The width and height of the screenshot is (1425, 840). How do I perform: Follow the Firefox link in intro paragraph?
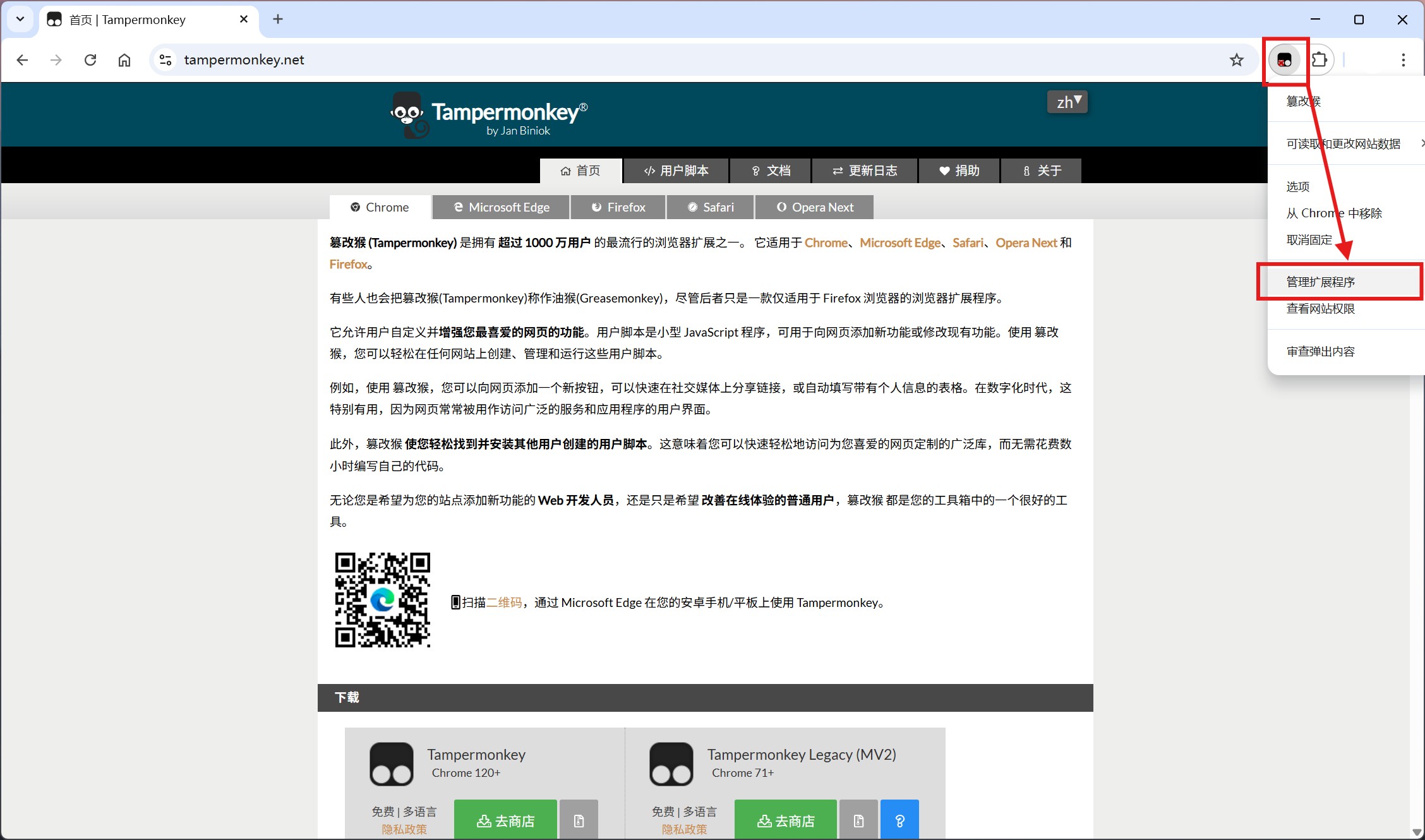[349, 265]
